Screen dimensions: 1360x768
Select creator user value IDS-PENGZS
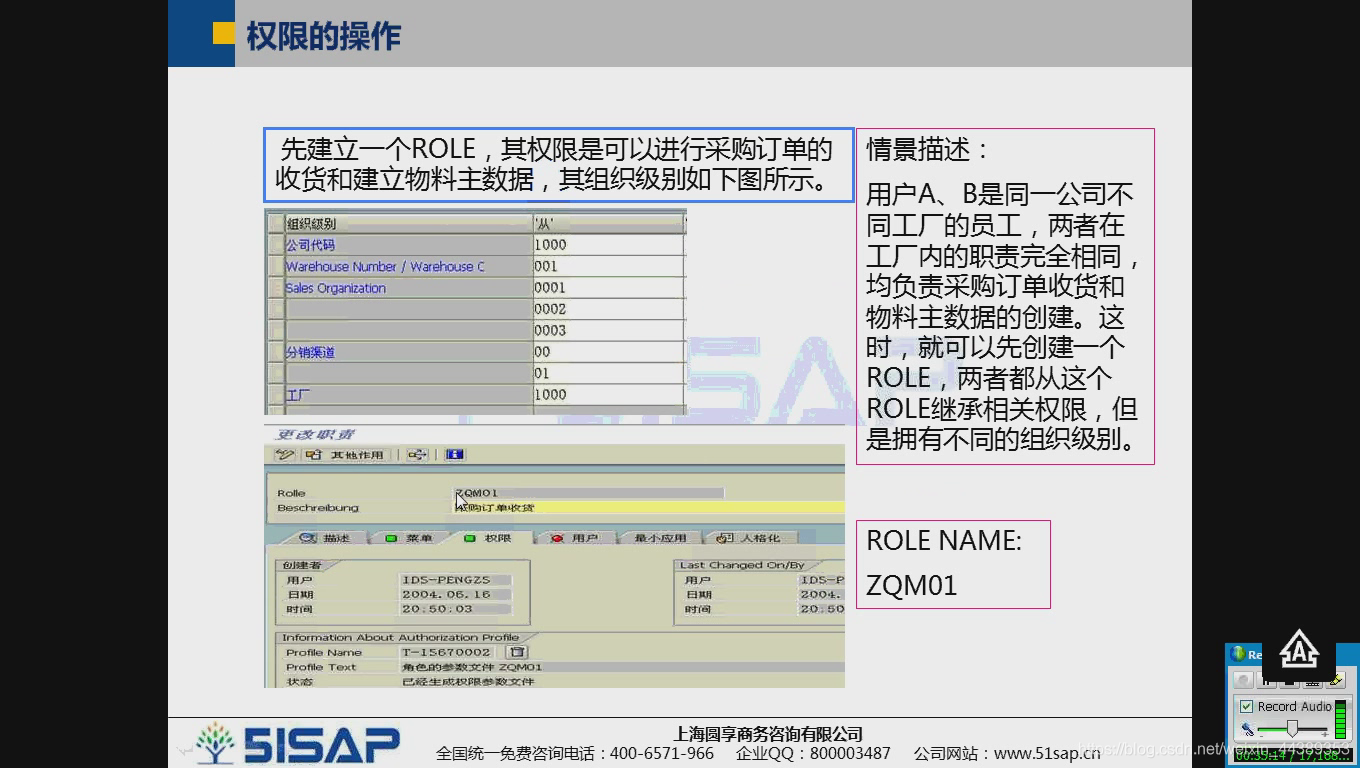[x=455, y=580]
